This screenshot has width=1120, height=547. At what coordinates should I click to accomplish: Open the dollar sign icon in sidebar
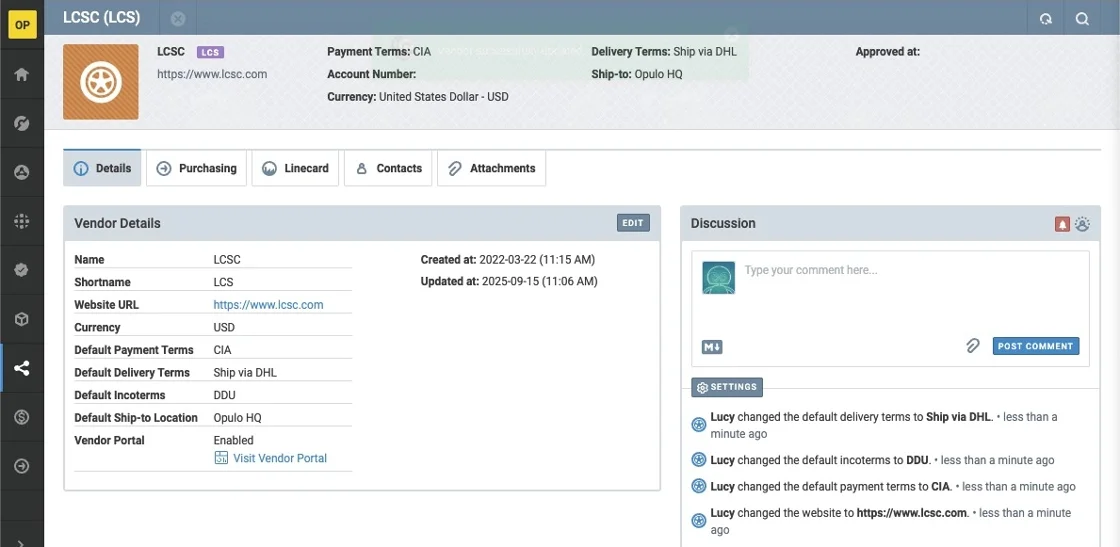(x=21, y=417)
